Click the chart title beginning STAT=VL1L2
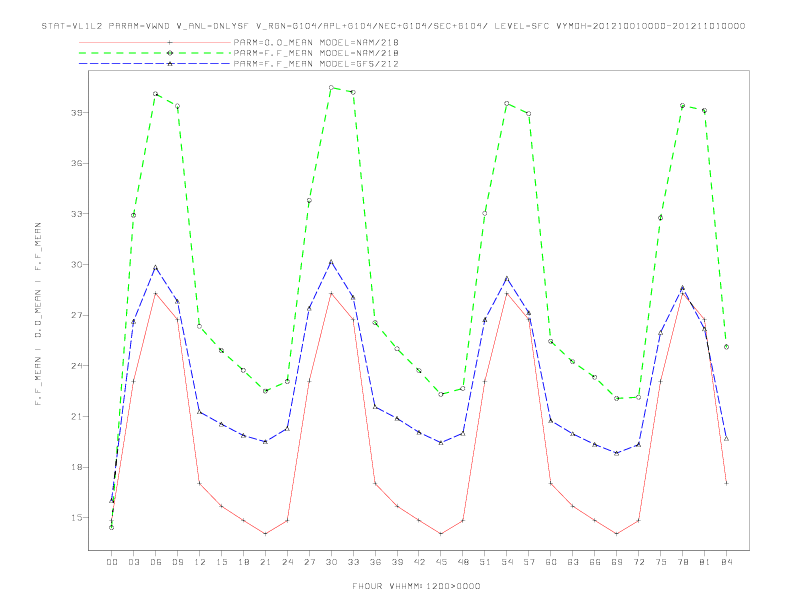792x612 pixels. point(393,26)
